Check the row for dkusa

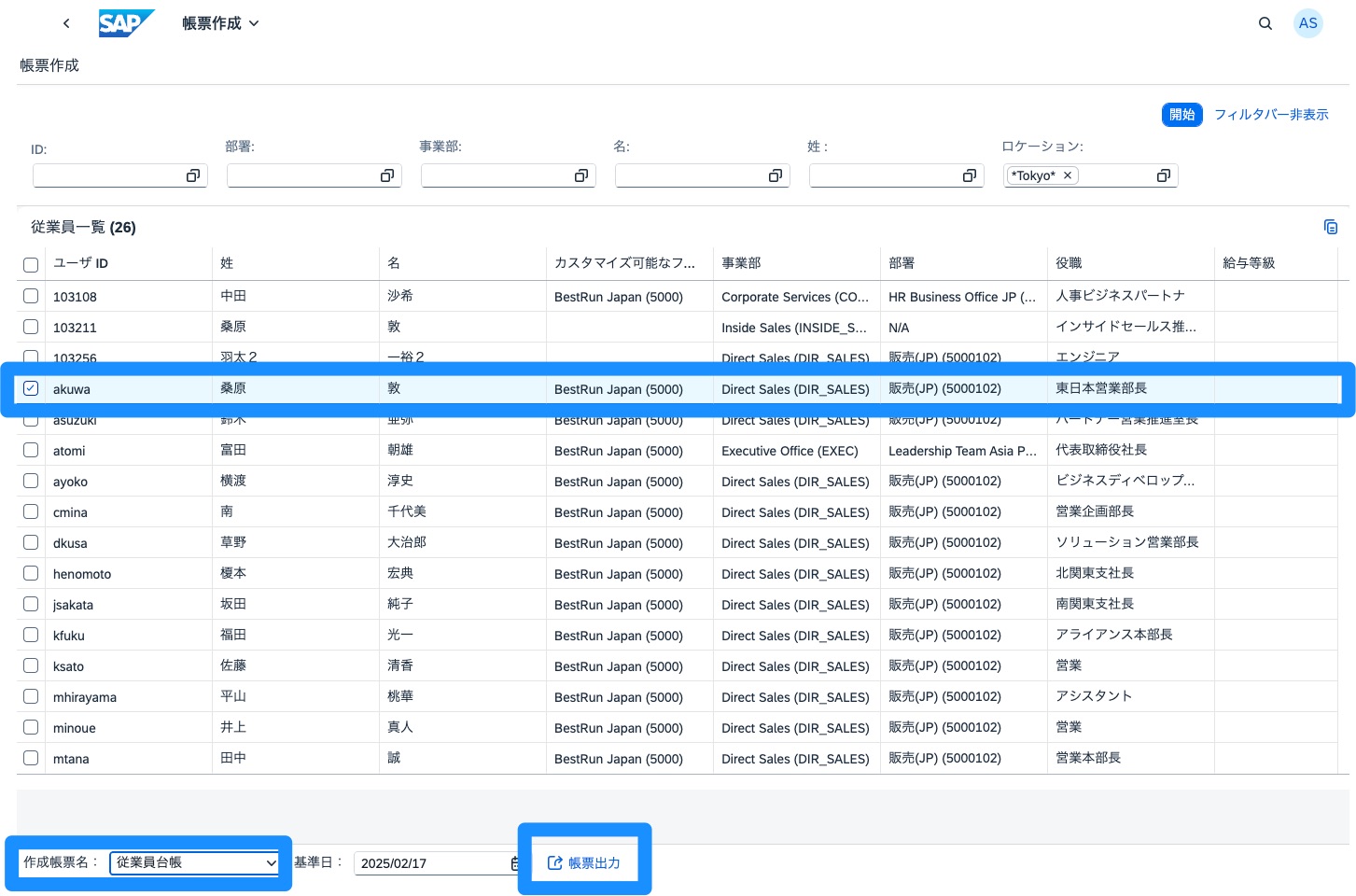[31, 542]
